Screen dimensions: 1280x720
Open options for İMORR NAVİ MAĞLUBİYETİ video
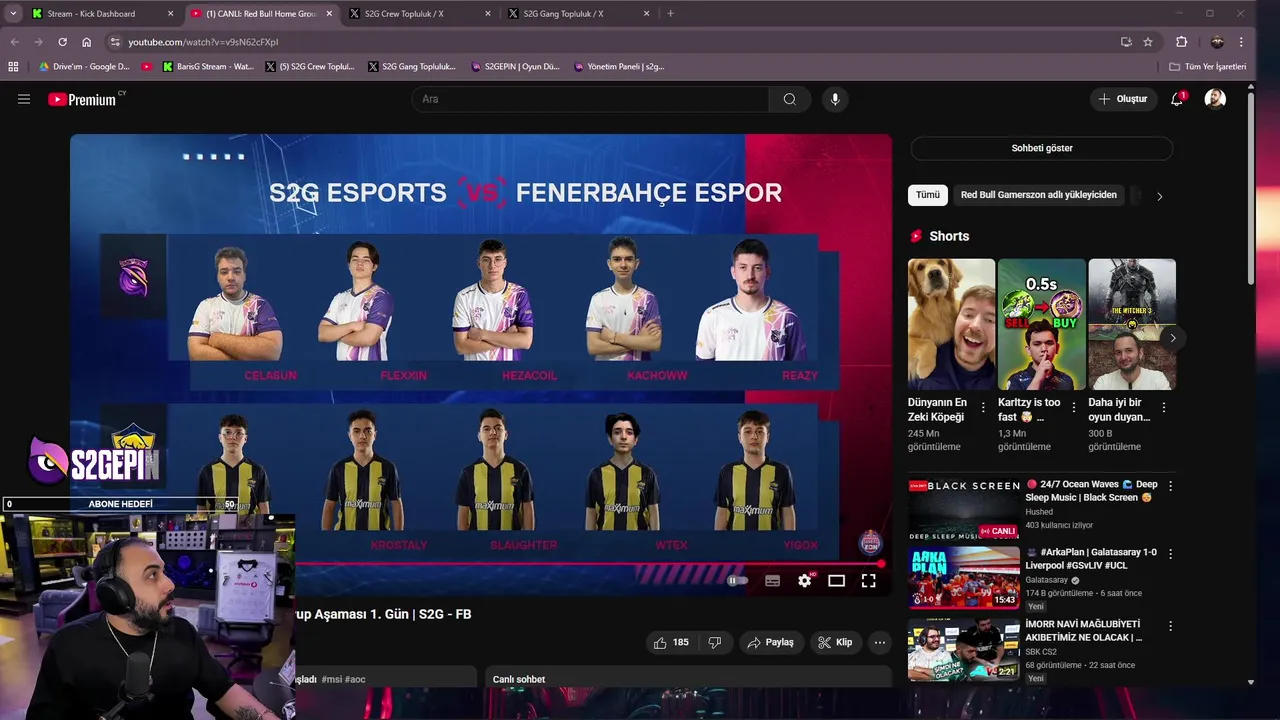tap(1170, 625)
